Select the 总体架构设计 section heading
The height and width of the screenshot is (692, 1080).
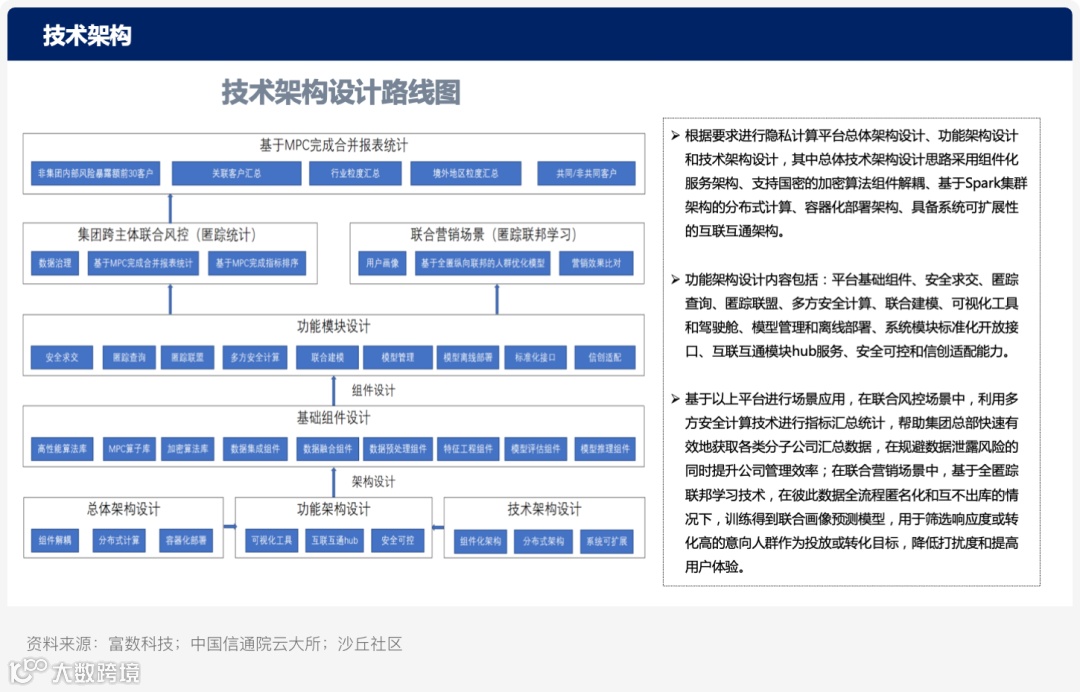coord(123,509)
